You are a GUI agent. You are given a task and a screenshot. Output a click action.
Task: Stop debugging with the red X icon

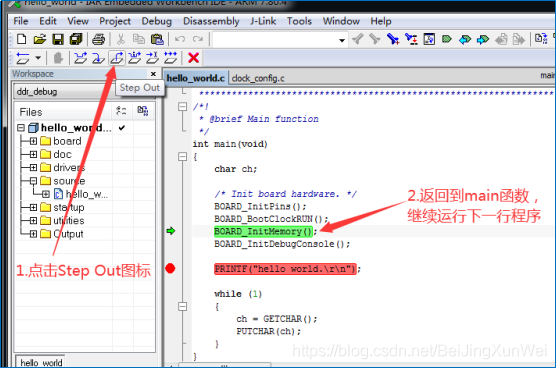pyautogui.click(x=193, y=57)
